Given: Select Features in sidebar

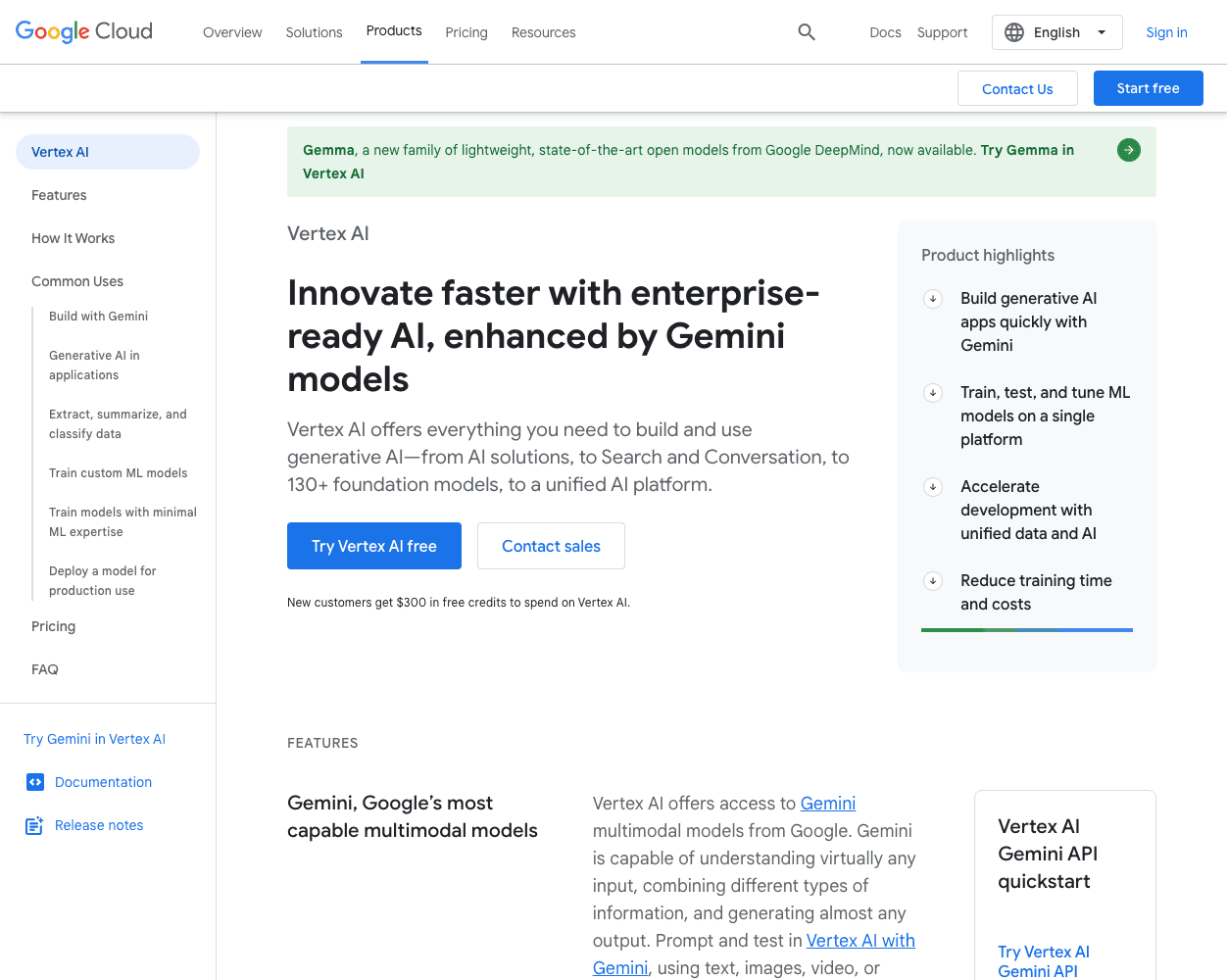Looking at the screenshot, I should pyautogui.click(x=59, y=195).
